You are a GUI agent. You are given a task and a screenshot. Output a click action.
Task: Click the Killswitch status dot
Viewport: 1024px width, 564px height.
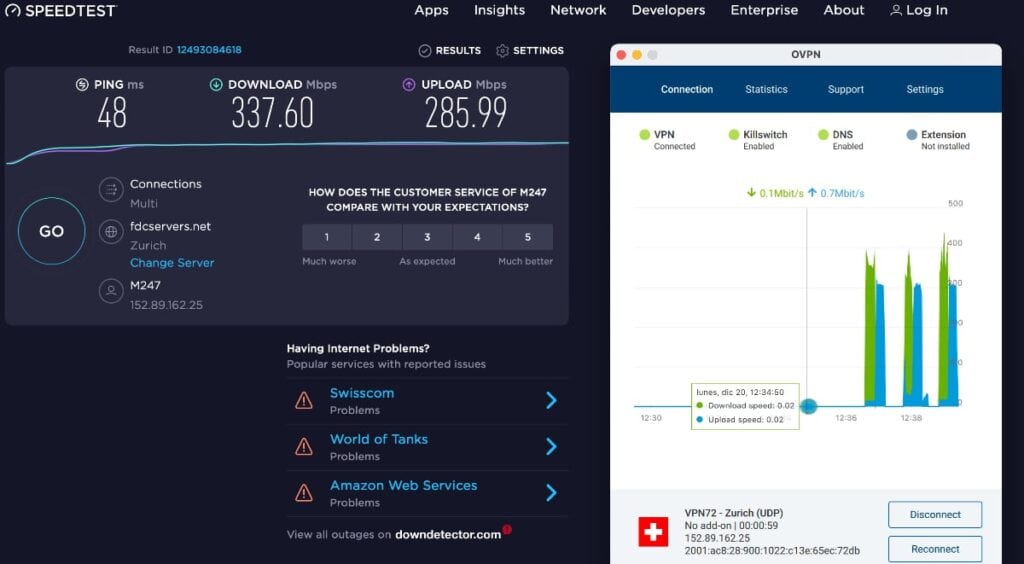pos(733,134)
